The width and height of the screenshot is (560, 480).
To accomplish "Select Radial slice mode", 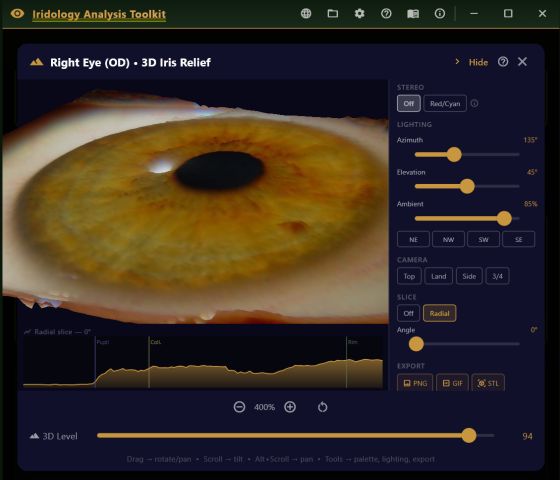I will pyautogui.click(x=439, y=313).
